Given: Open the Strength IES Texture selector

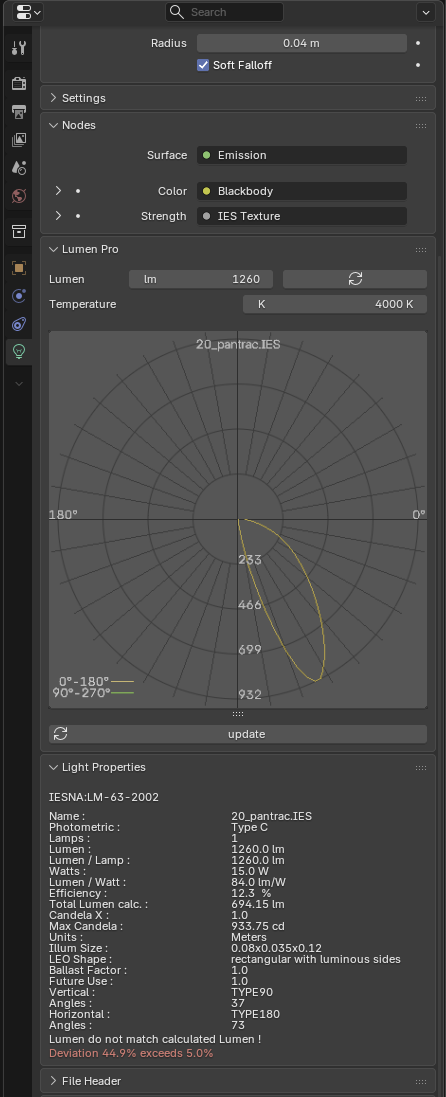Looking at the screenshot, I should tap(302, 216).
